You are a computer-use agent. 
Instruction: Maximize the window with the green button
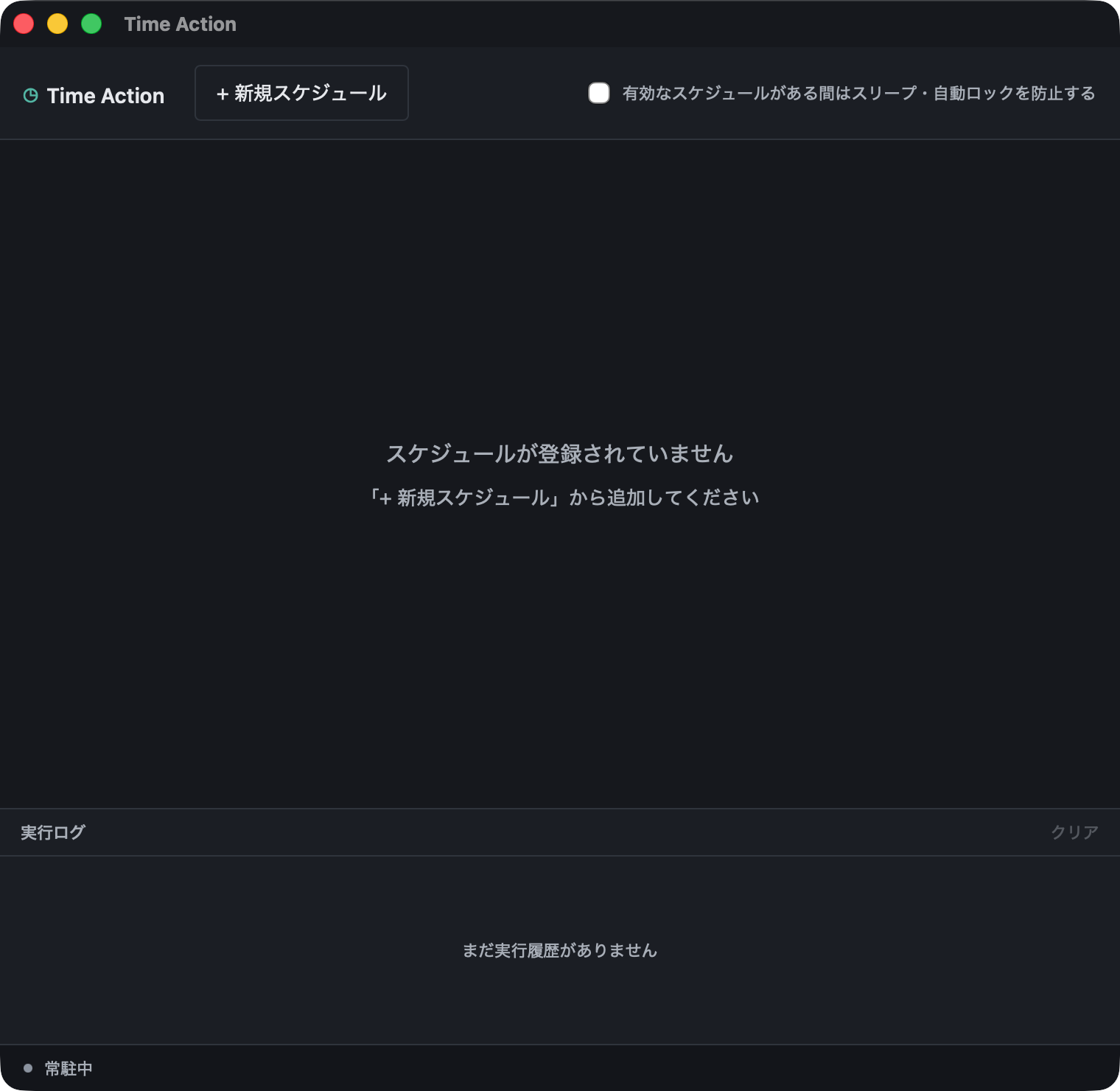click(91, 24)
